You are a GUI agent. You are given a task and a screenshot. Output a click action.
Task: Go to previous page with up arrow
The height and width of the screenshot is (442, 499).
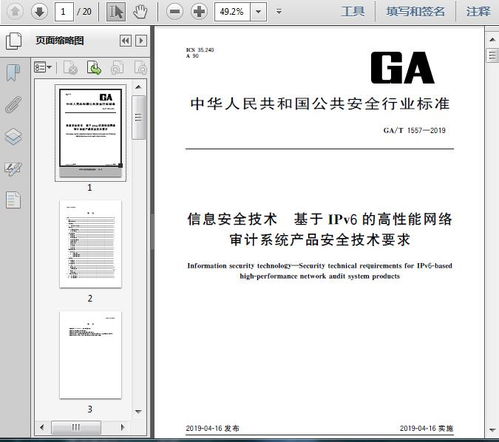pyautogui.click(x=15, y=12)
